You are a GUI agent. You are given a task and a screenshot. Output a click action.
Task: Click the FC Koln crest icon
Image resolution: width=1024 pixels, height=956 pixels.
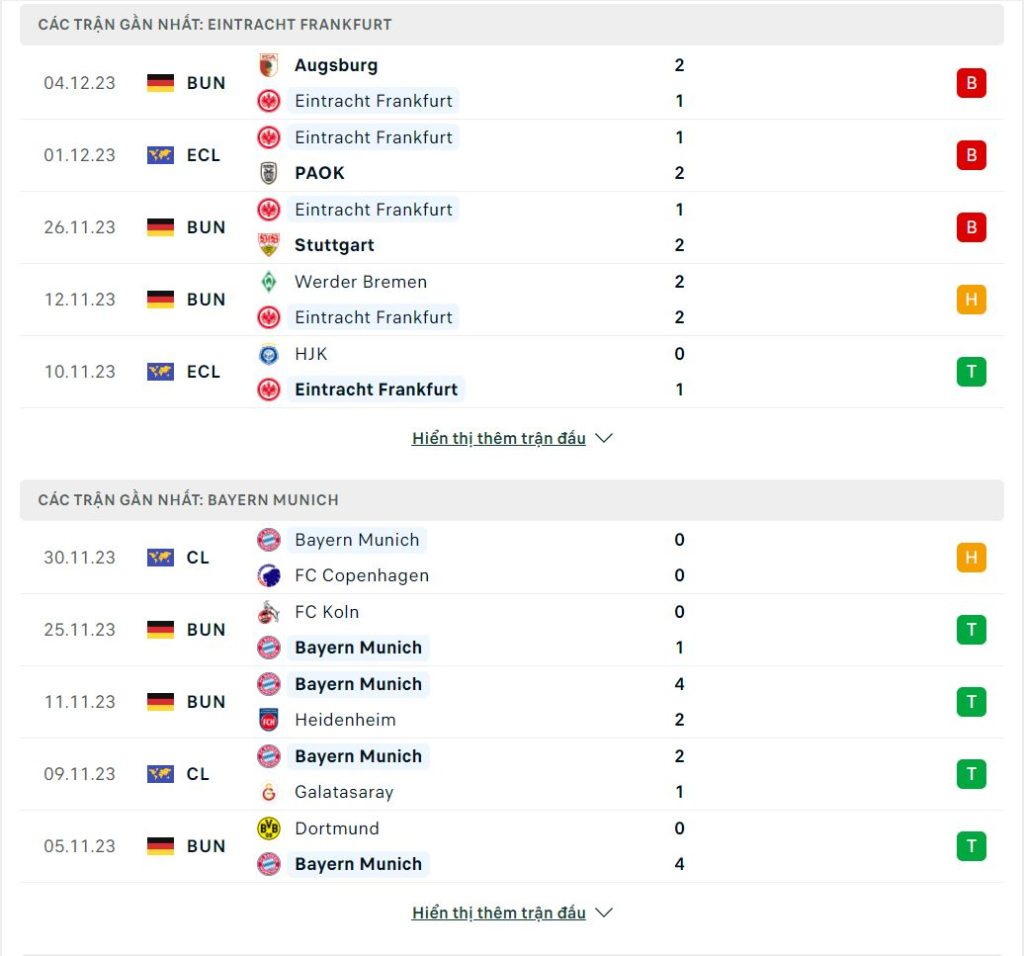pyautogui.click(x=268, y=612)
